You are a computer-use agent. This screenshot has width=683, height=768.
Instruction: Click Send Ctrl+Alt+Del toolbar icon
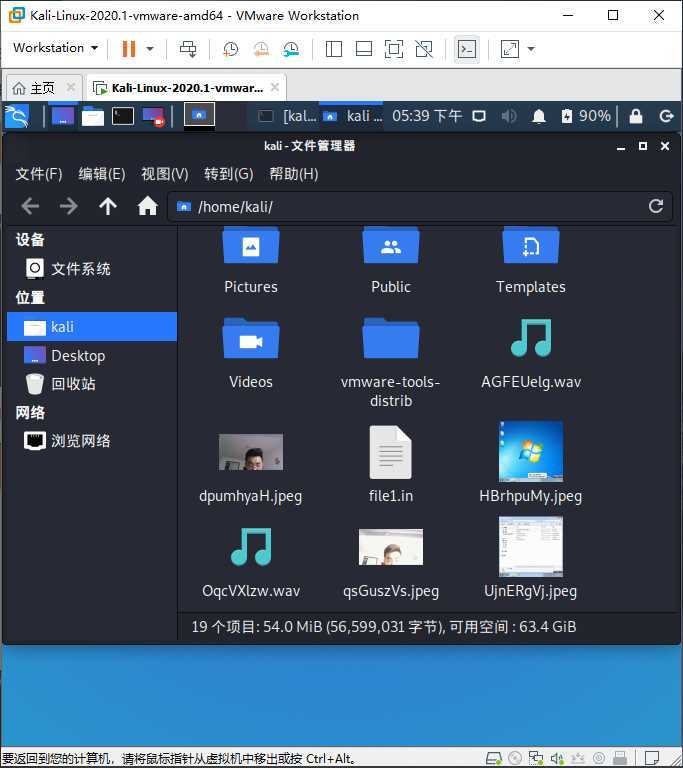[188, 48]
